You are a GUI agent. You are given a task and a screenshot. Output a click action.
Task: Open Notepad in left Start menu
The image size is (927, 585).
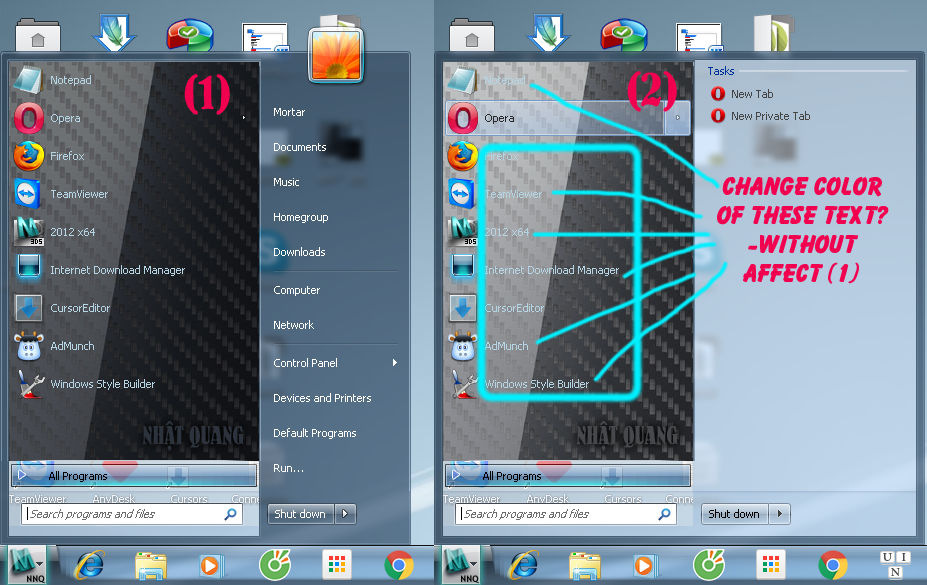click(71, 80)
